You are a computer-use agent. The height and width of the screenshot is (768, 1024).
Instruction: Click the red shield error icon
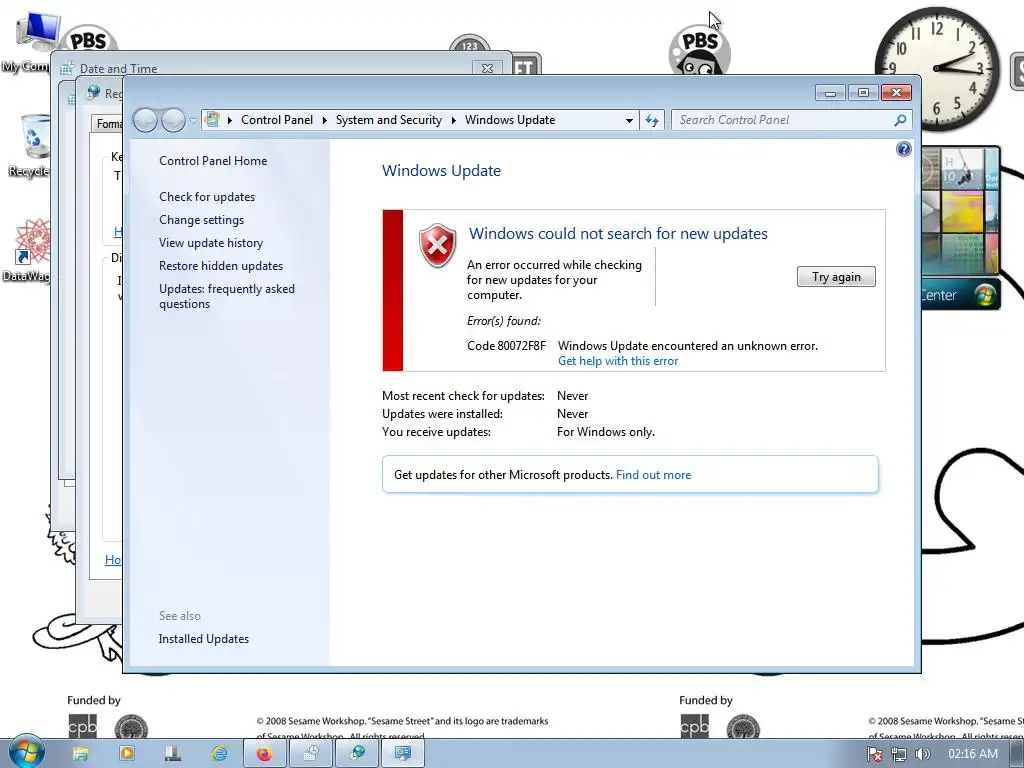click(438, 245)
